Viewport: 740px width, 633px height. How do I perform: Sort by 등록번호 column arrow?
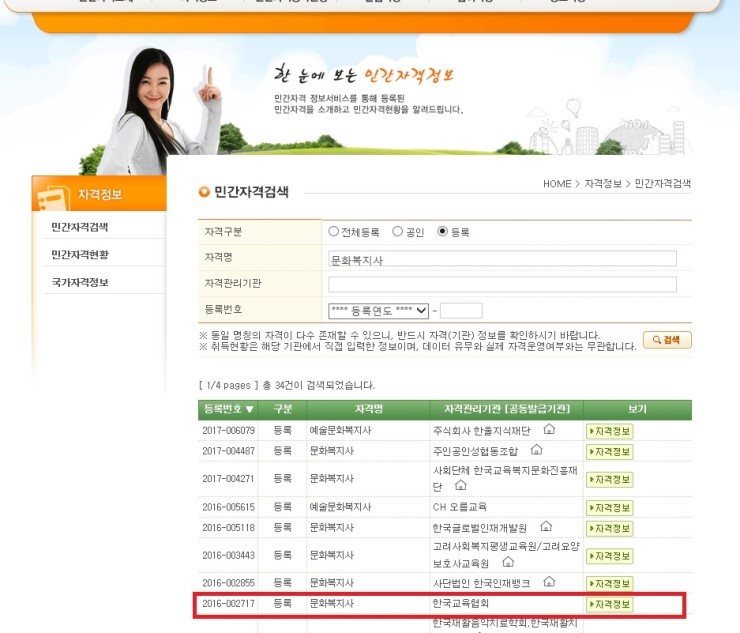click(x=249, y=409)
